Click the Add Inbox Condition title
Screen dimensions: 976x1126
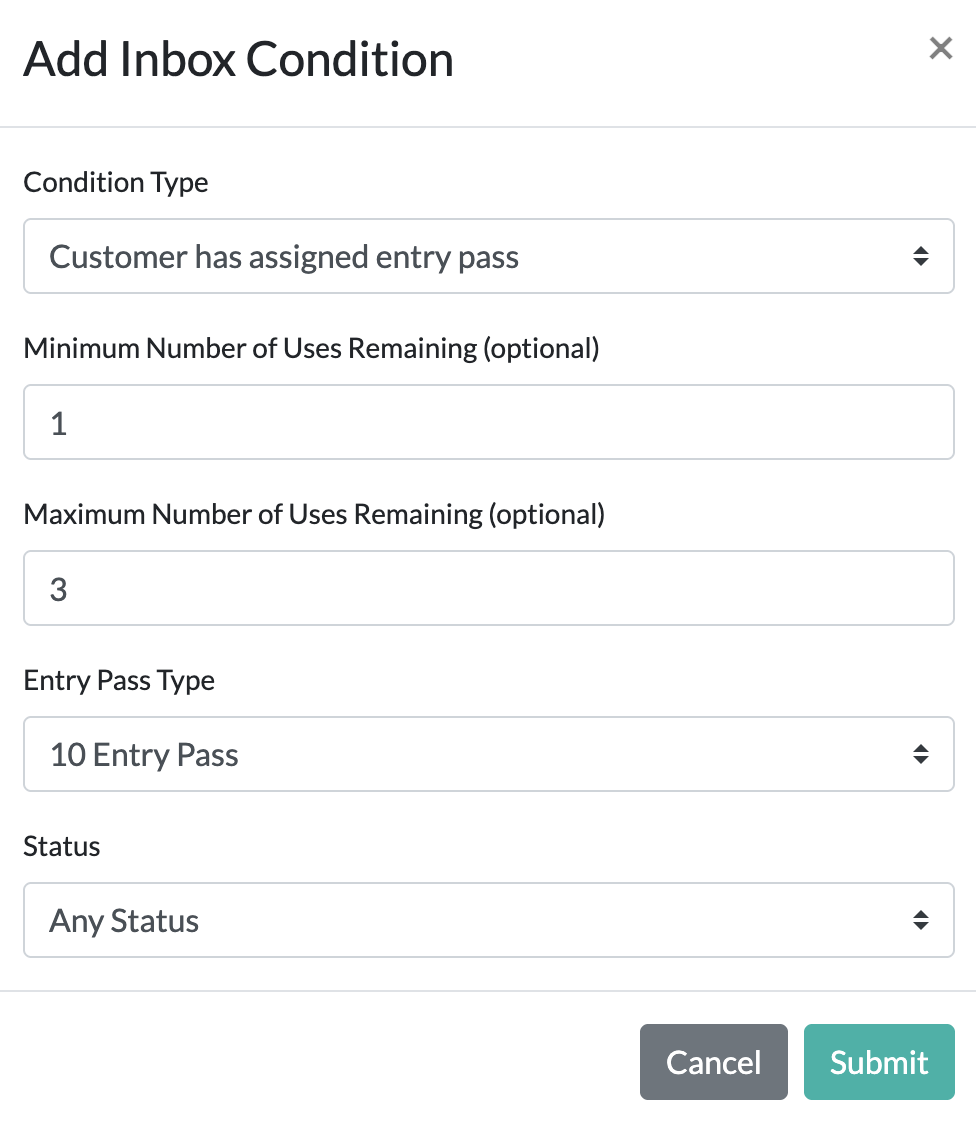tap(238, 59)
